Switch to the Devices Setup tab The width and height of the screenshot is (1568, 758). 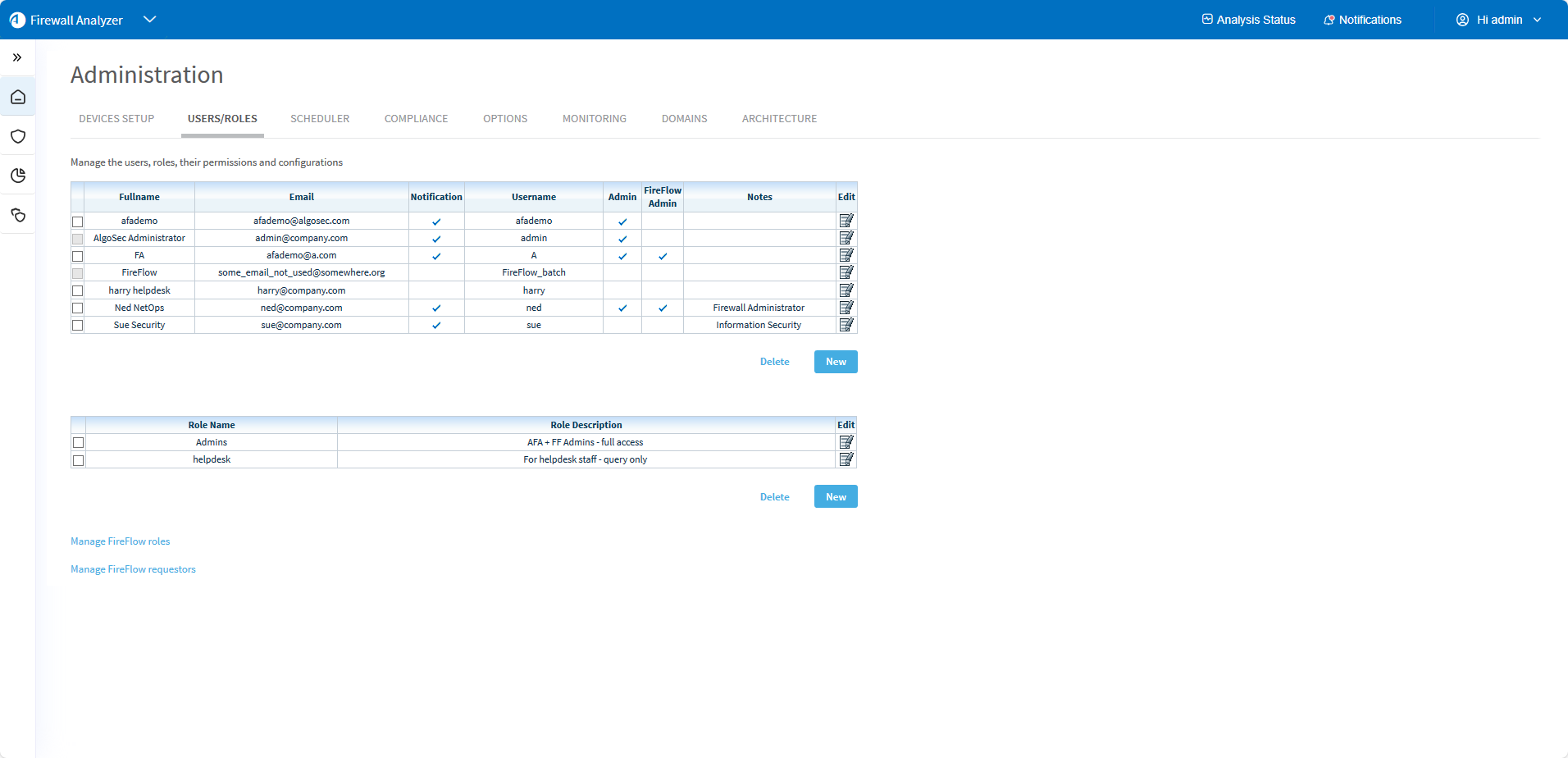[x=116, y=119]
